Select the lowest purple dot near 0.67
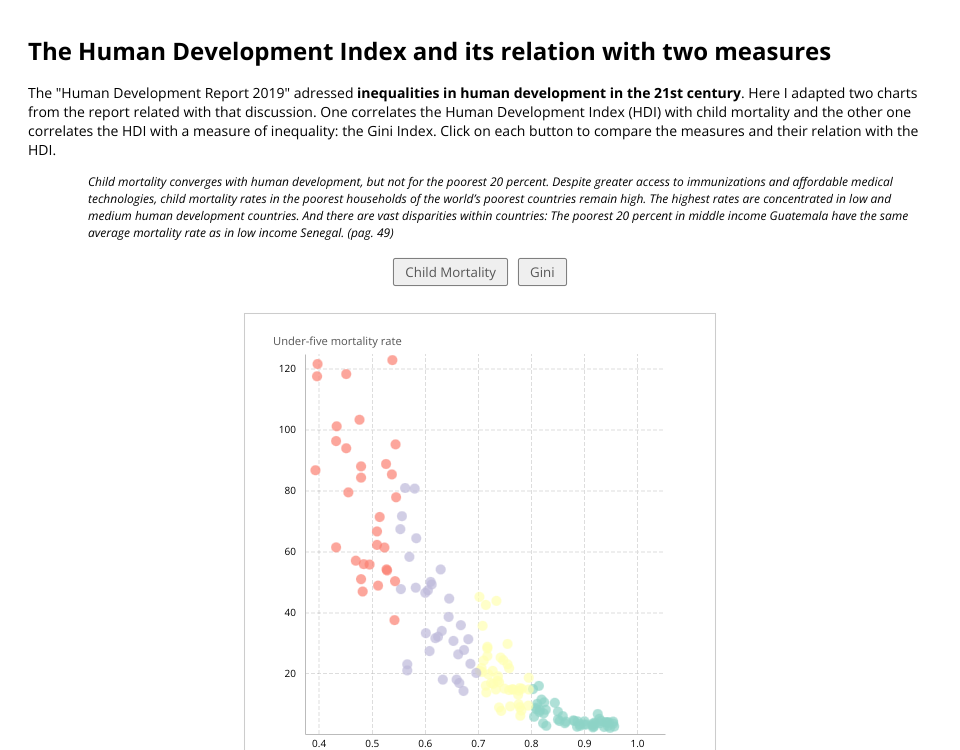This screenshot has height=750, width=960. (x=463, y=690)
